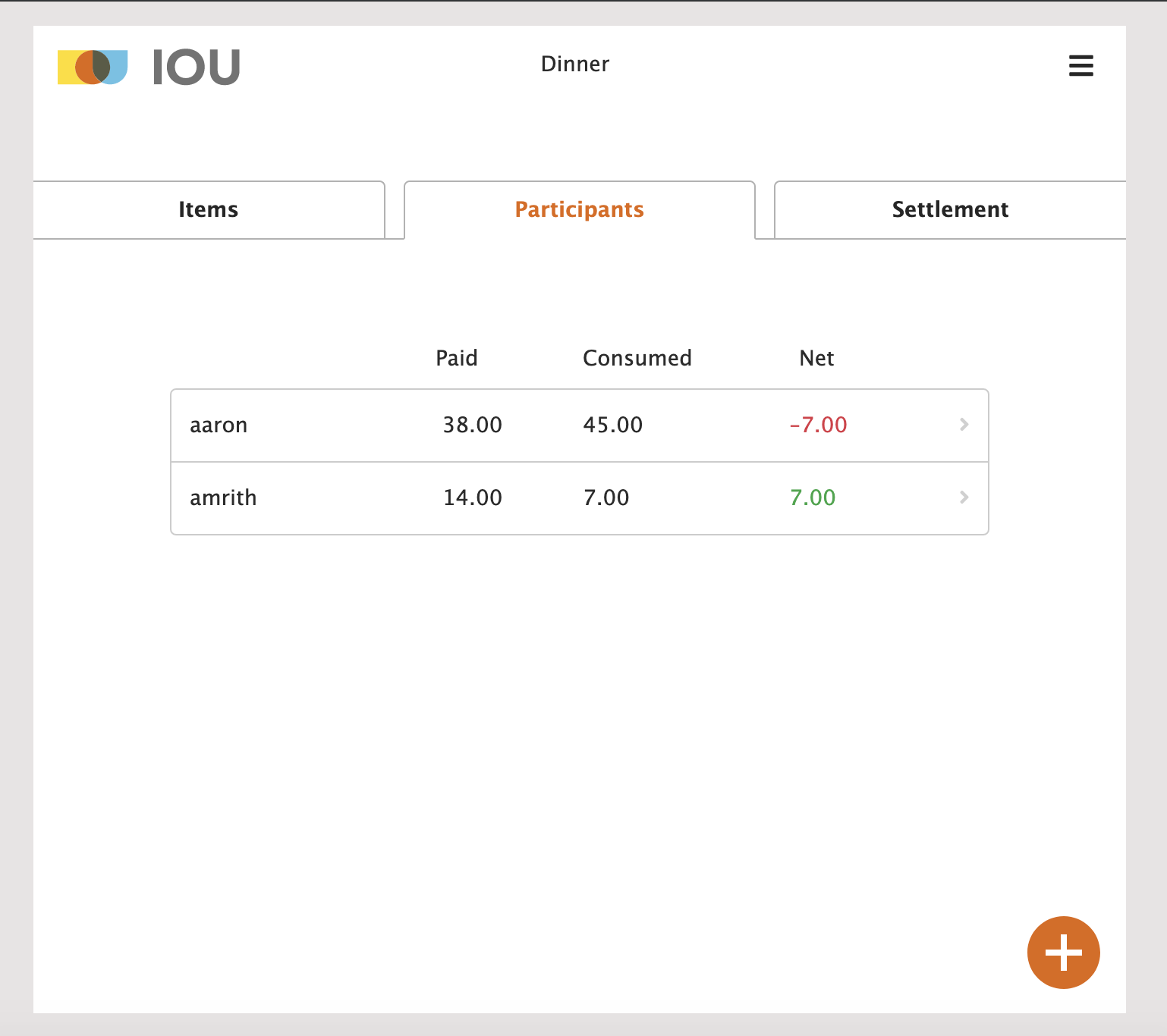Click aaron's red net value -7.00
Image resolution: width=1167 pixels, height=1036 pixels.
pyautogui.click(x=817, y=425)
